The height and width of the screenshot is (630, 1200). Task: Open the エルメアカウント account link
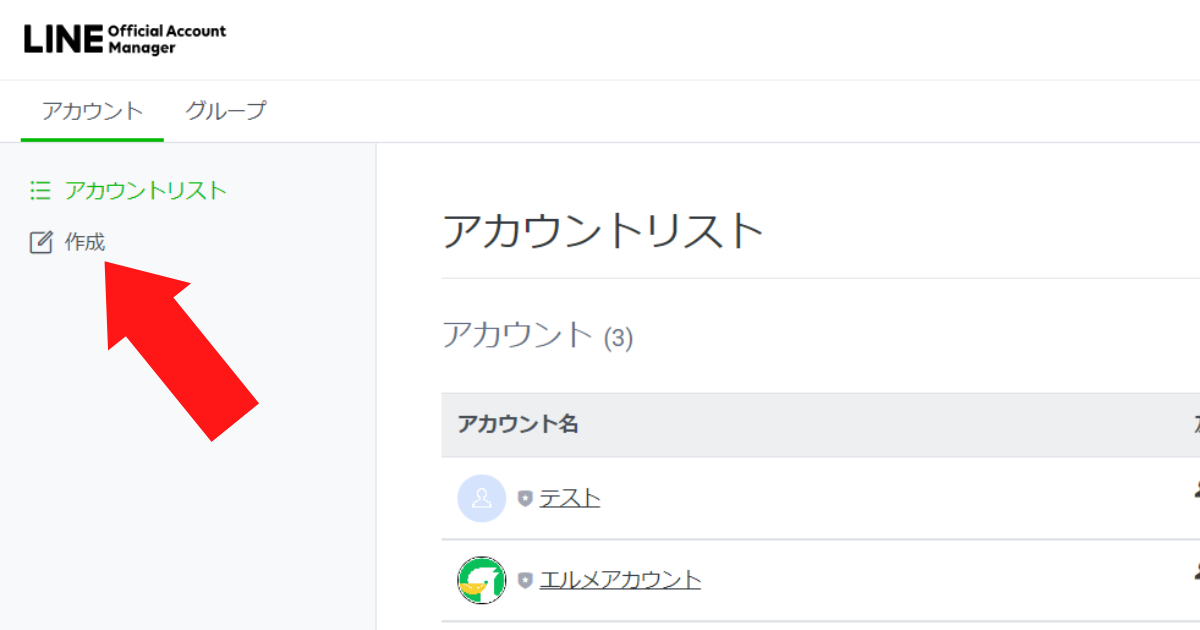(620, 580)
